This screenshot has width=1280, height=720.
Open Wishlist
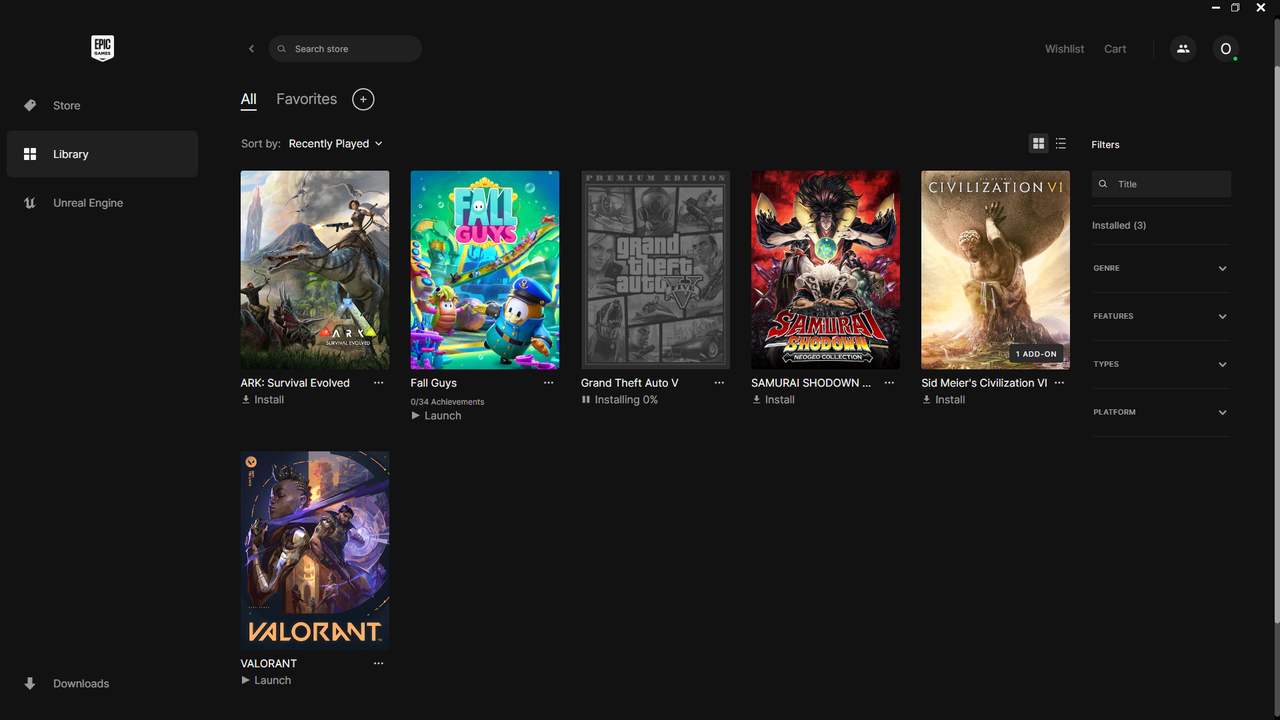click(x=1064, y=49)
